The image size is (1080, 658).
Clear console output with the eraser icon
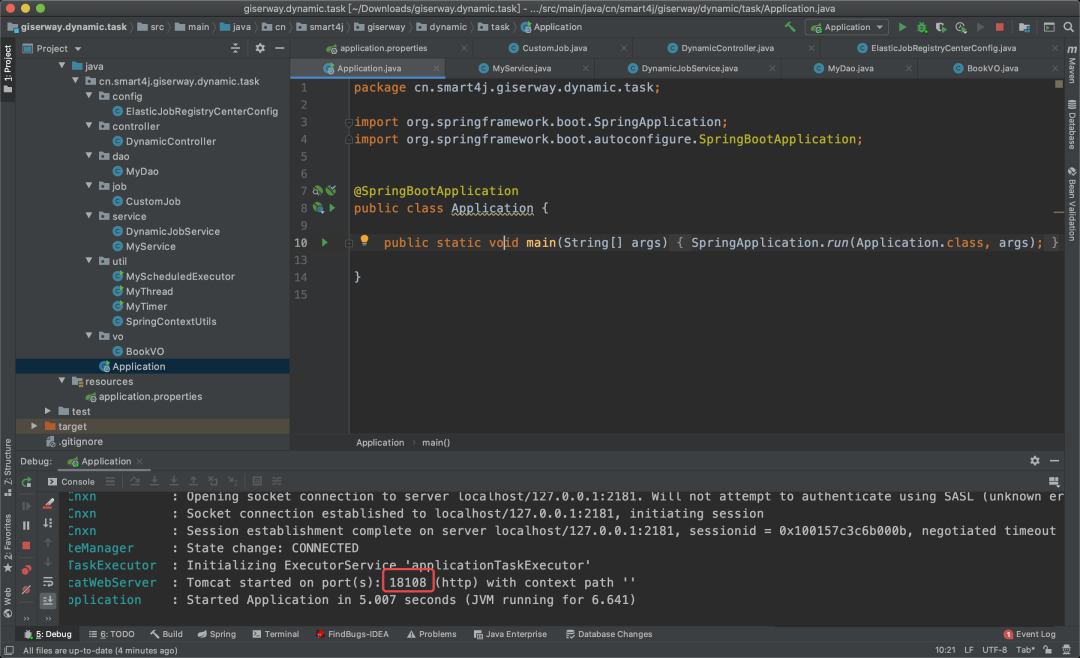click(x=48, y=504)
